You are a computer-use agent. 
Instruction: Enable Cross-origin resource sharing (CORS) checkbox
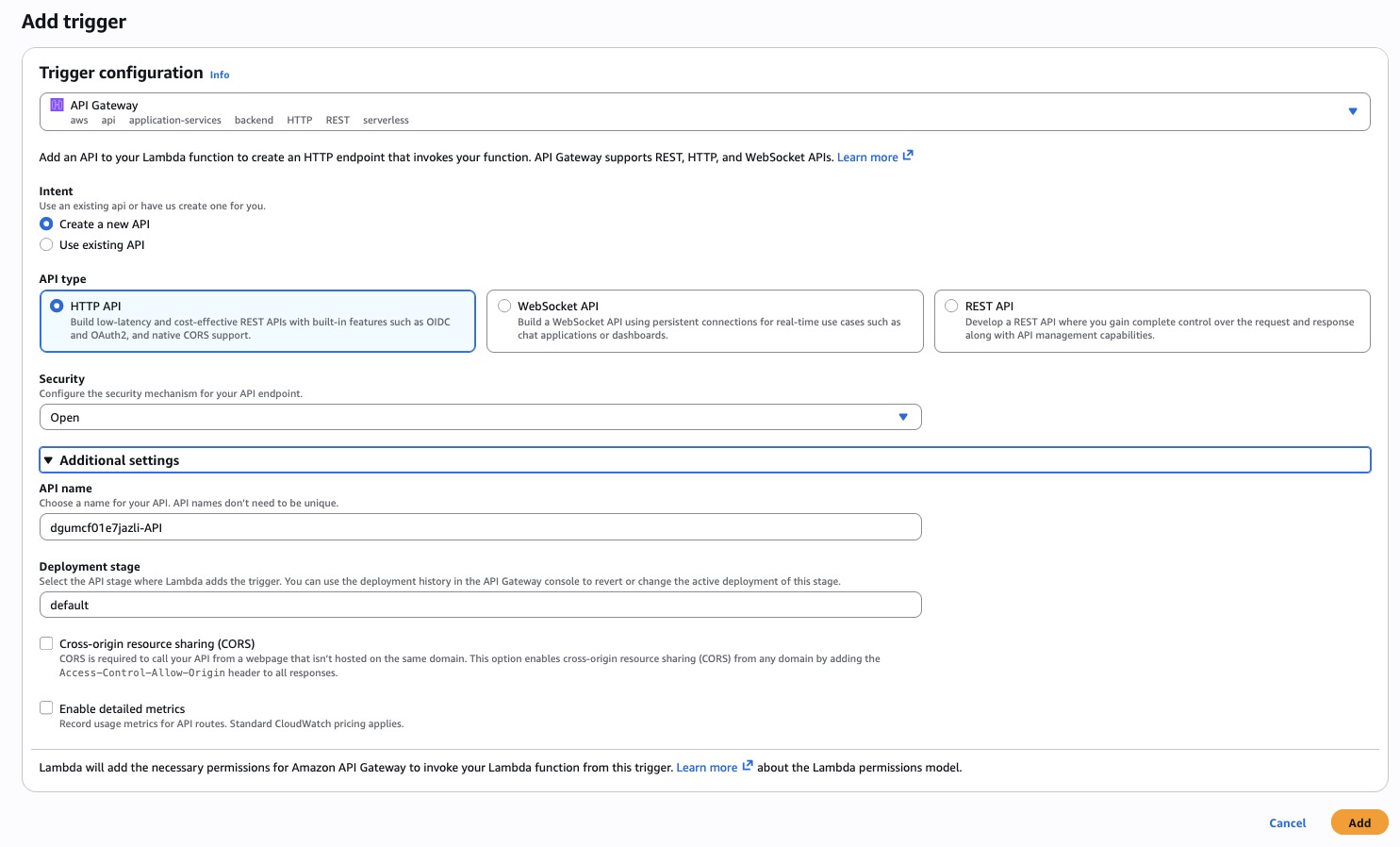pyautogui.click(x=46, y=644)
